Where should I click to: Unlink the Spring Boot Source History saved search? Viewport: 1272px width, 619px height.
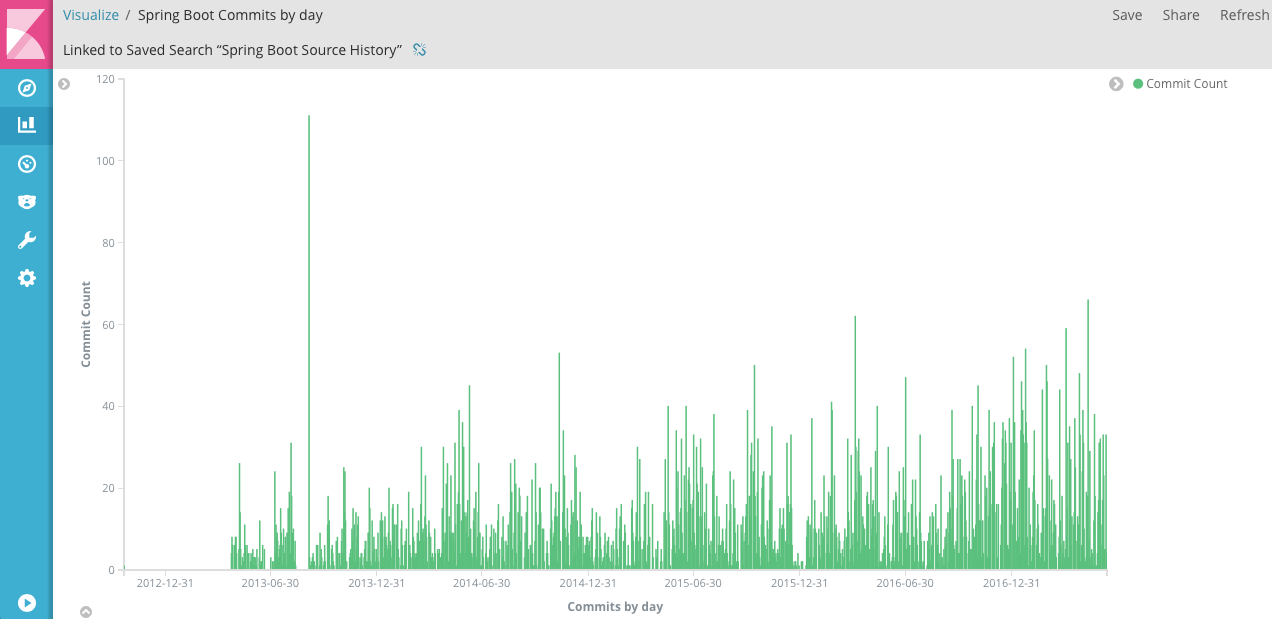pyautogui.click(x=419, y=49)
